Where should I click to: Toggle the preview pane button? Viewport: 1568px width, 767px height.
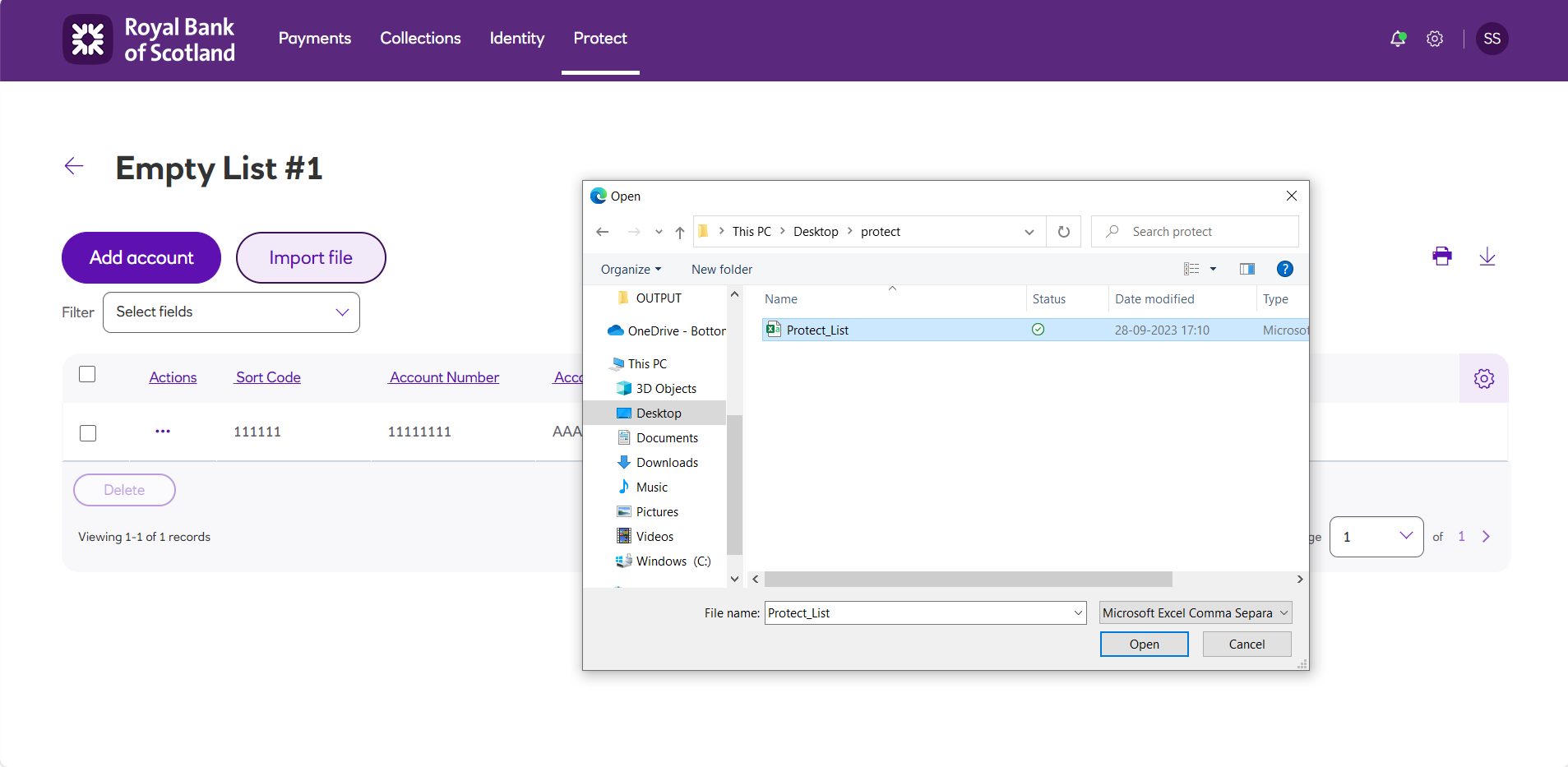pos(1247,269)
